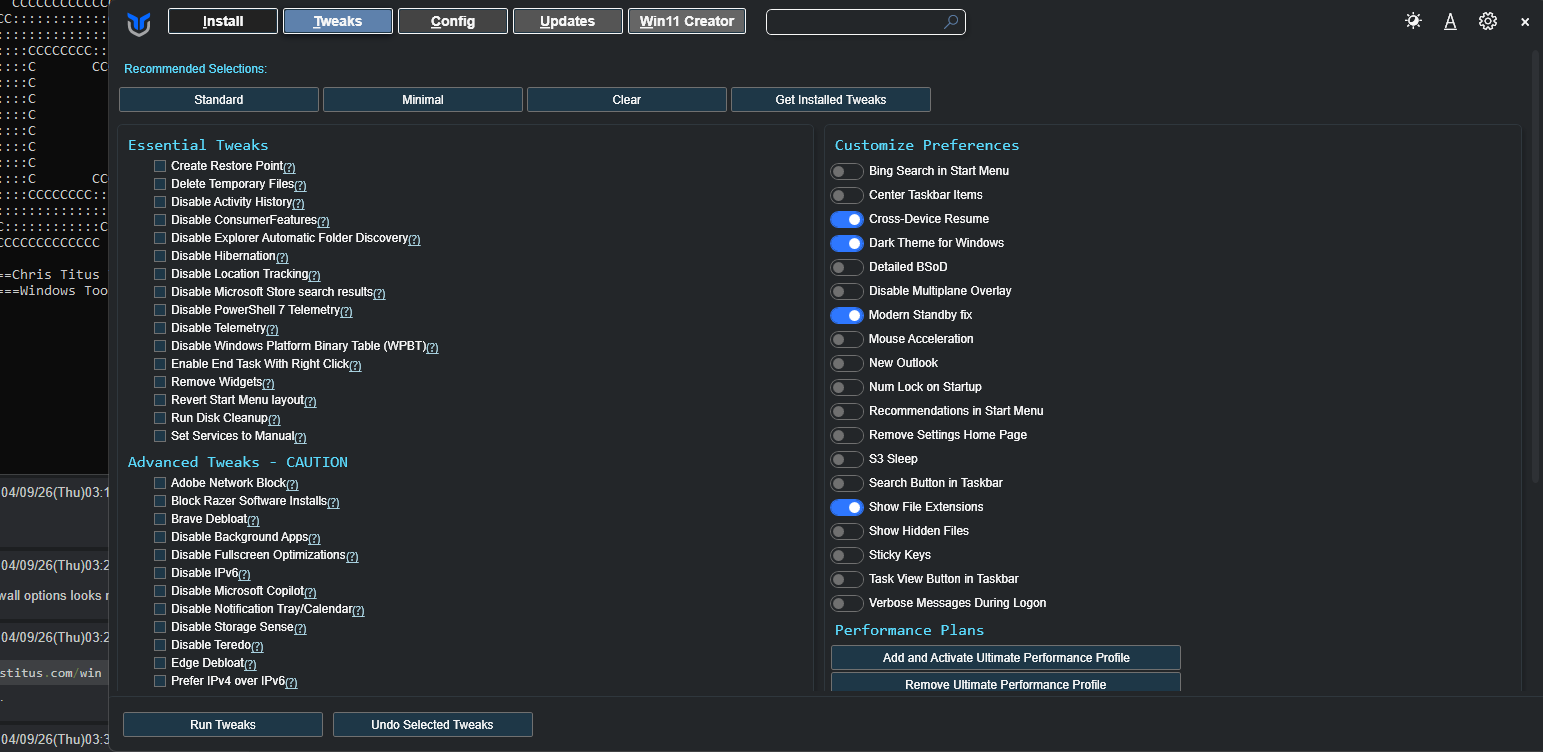Enable Bing Search in Start Menu toggle
The image size is (1543, 752).
(847, 171)
